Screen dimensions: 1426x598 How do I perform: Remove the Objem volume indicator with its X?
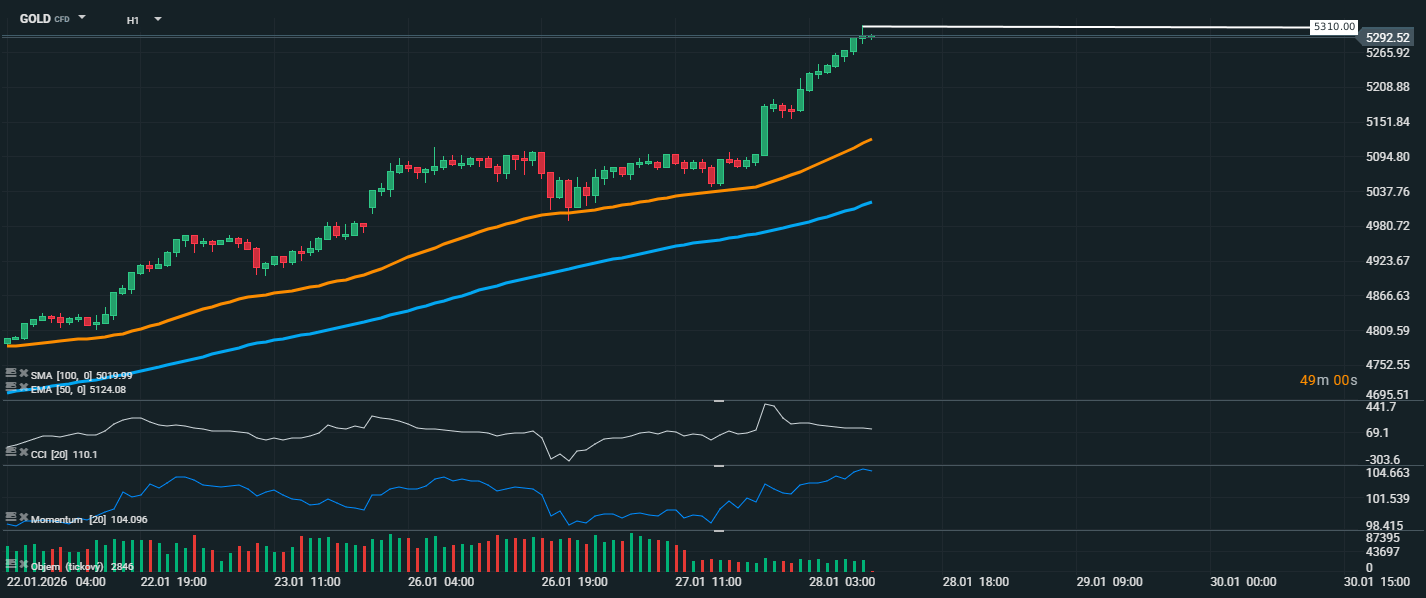click(23, 565)
